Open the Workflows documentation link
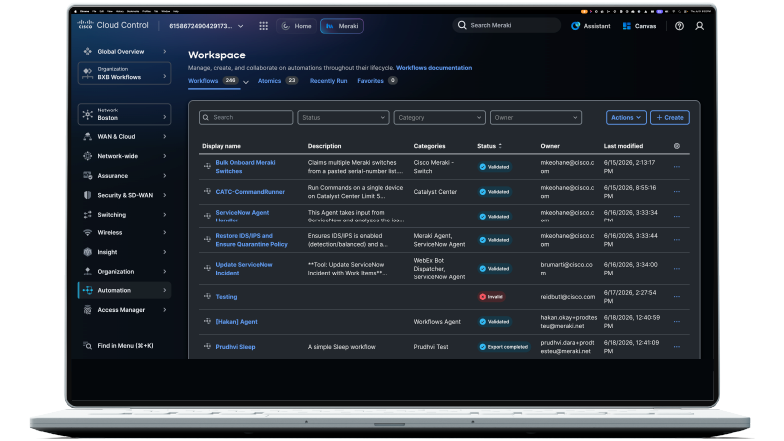Image resolution: width=784 pixels, height=441 pixels. [x=434, y=68]
